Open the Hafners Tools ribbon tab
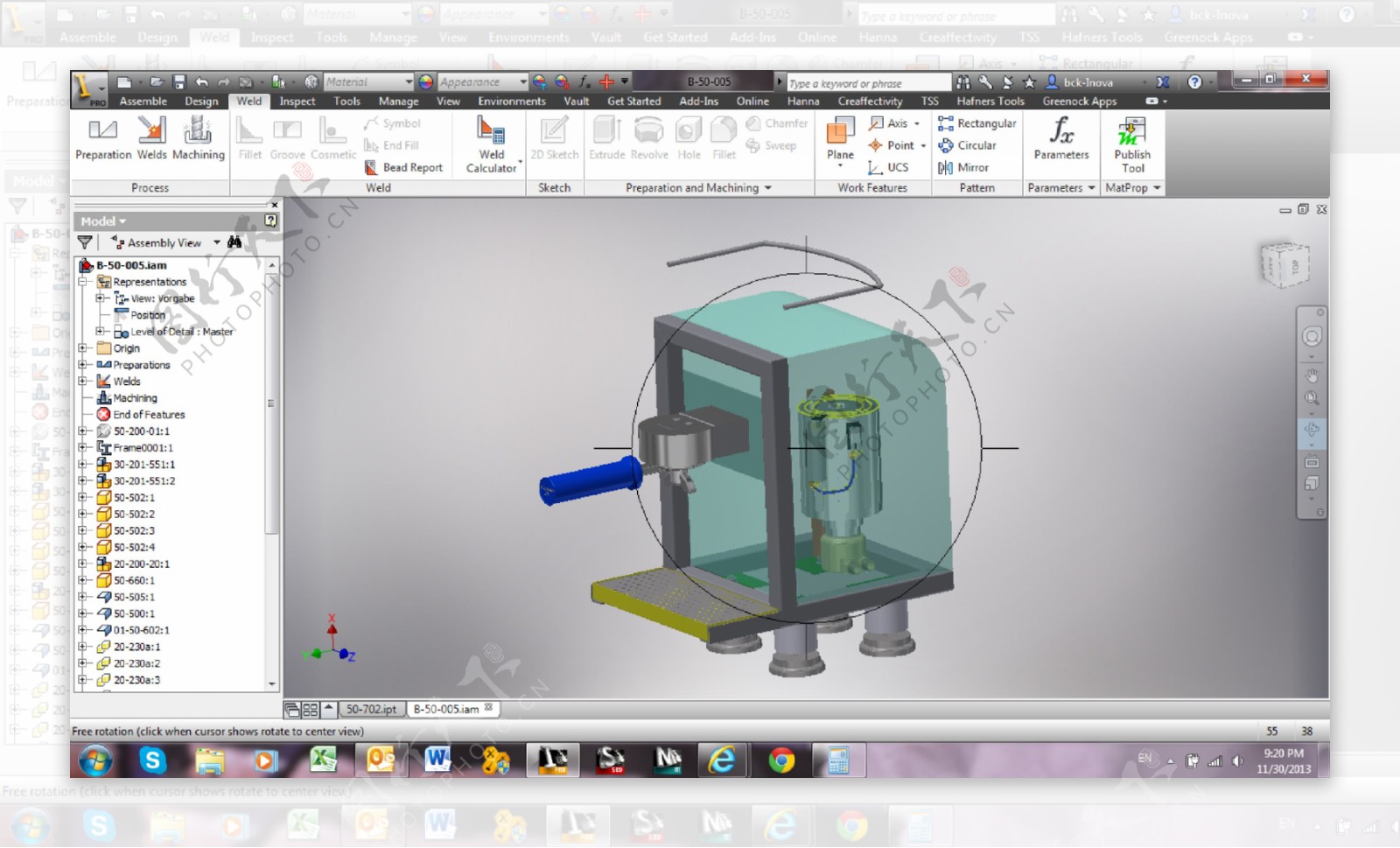Viewport: 1400px width, 848px height. pos(990,102)
